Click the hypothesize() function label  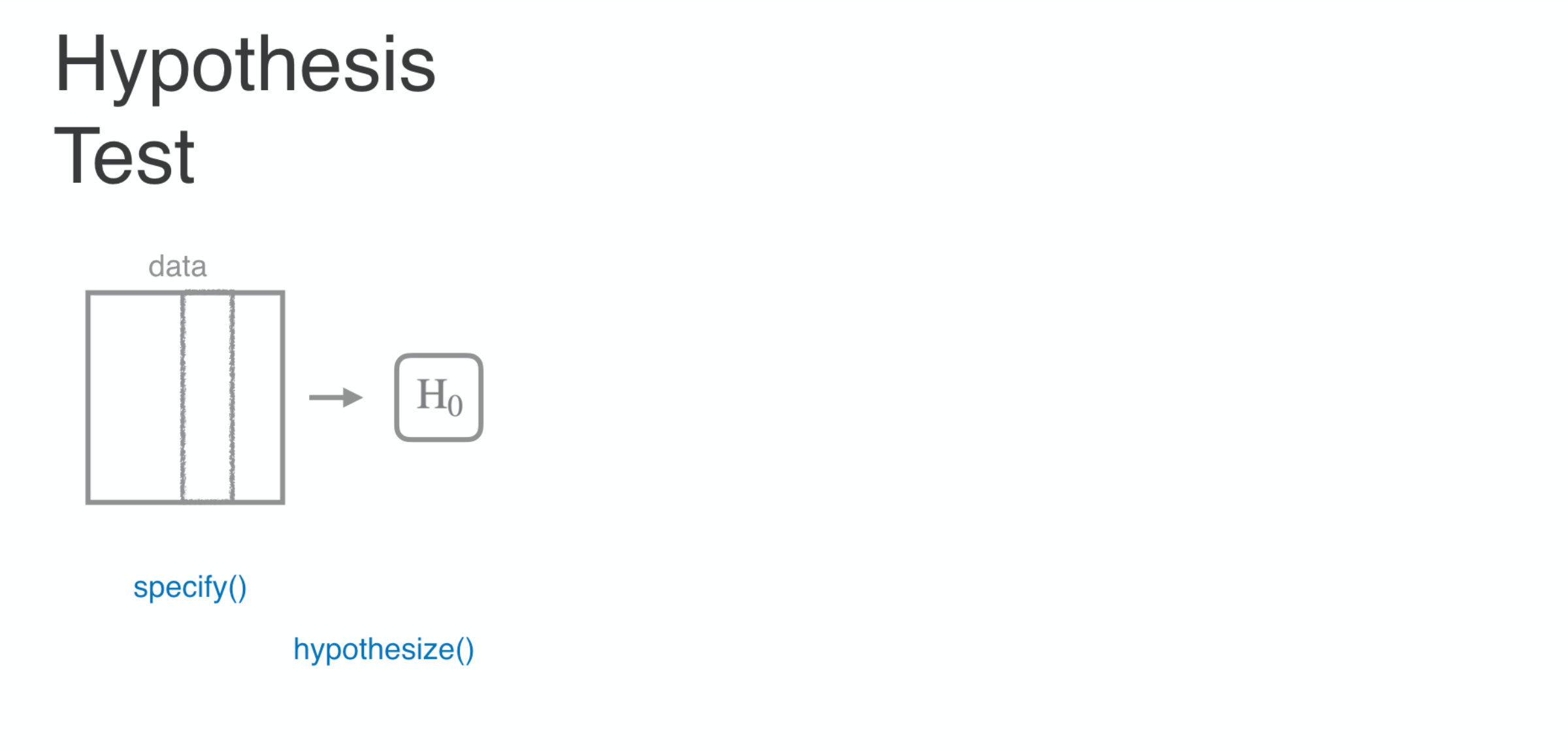(384, 650)
